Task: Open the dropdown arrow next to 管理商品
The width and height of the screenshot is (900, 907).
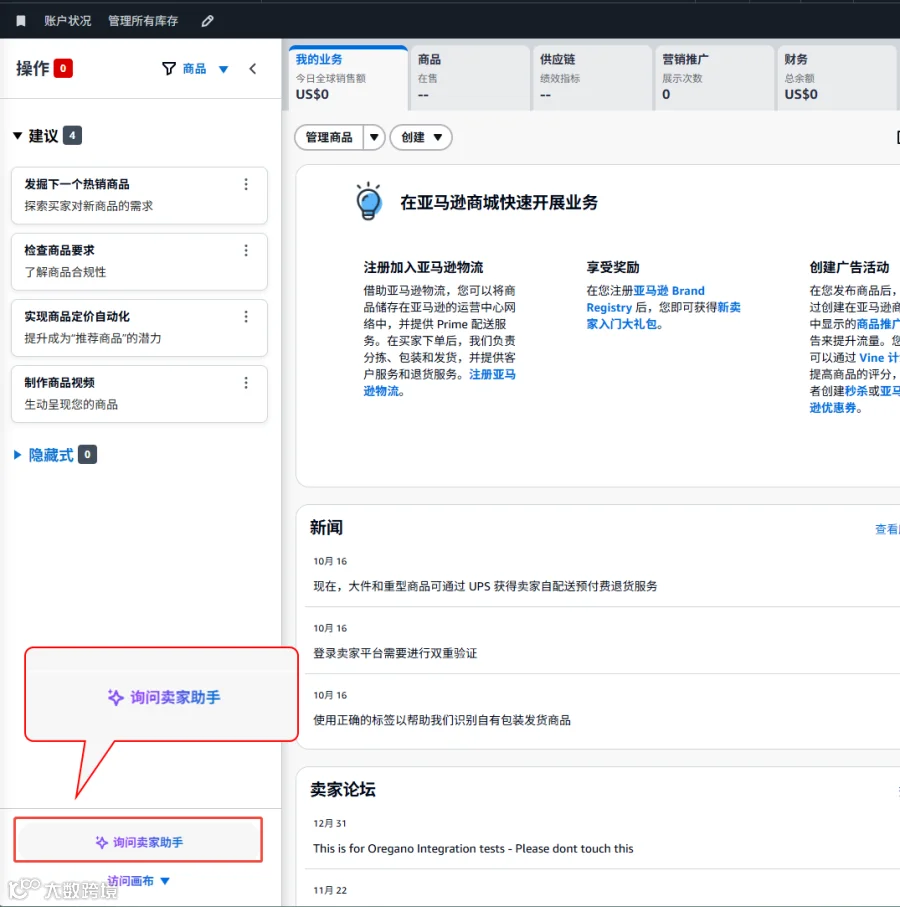Action: pos(374,137)
